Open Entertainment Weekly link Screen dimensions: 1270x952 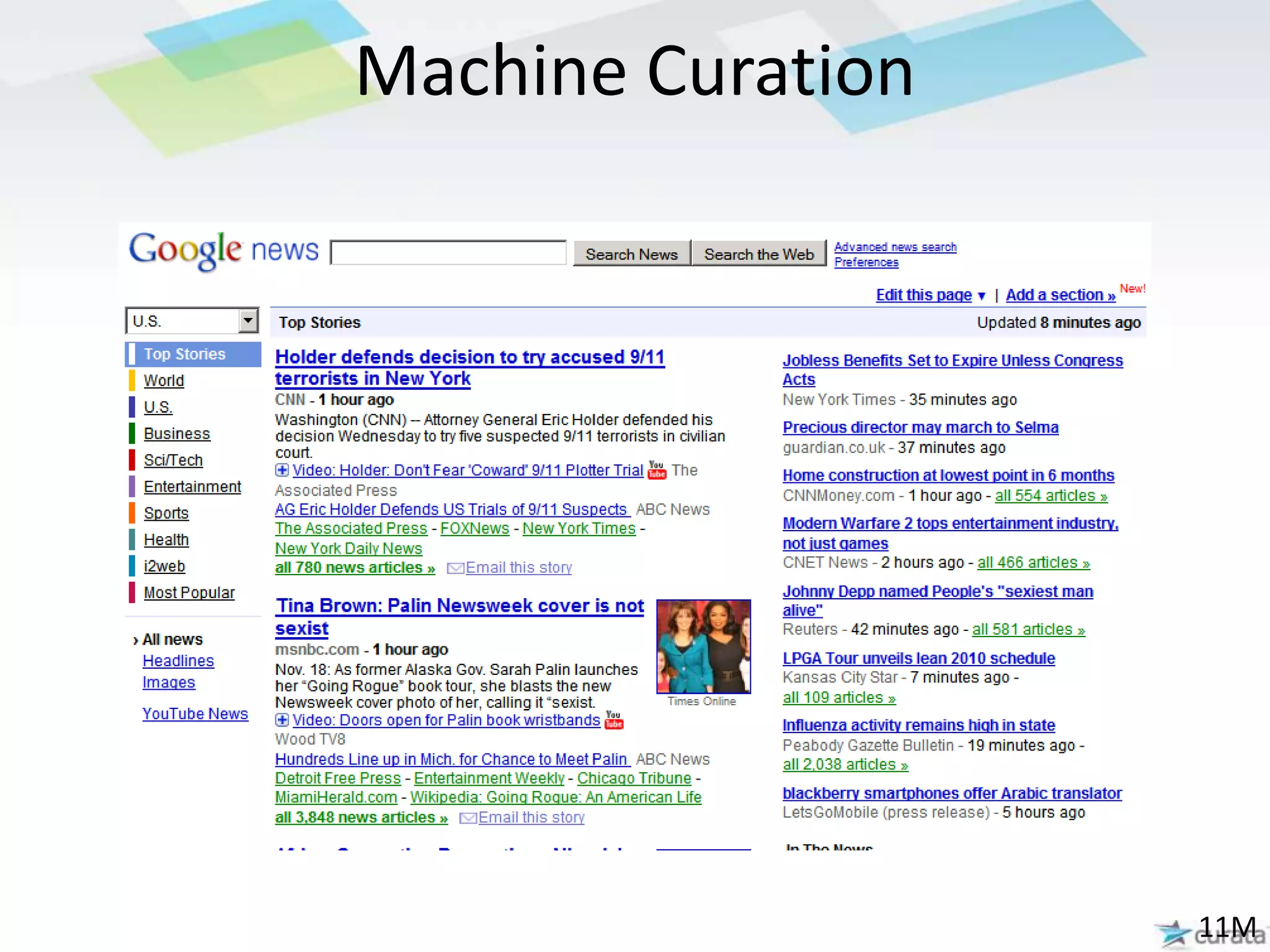click(x=489, y=778)
